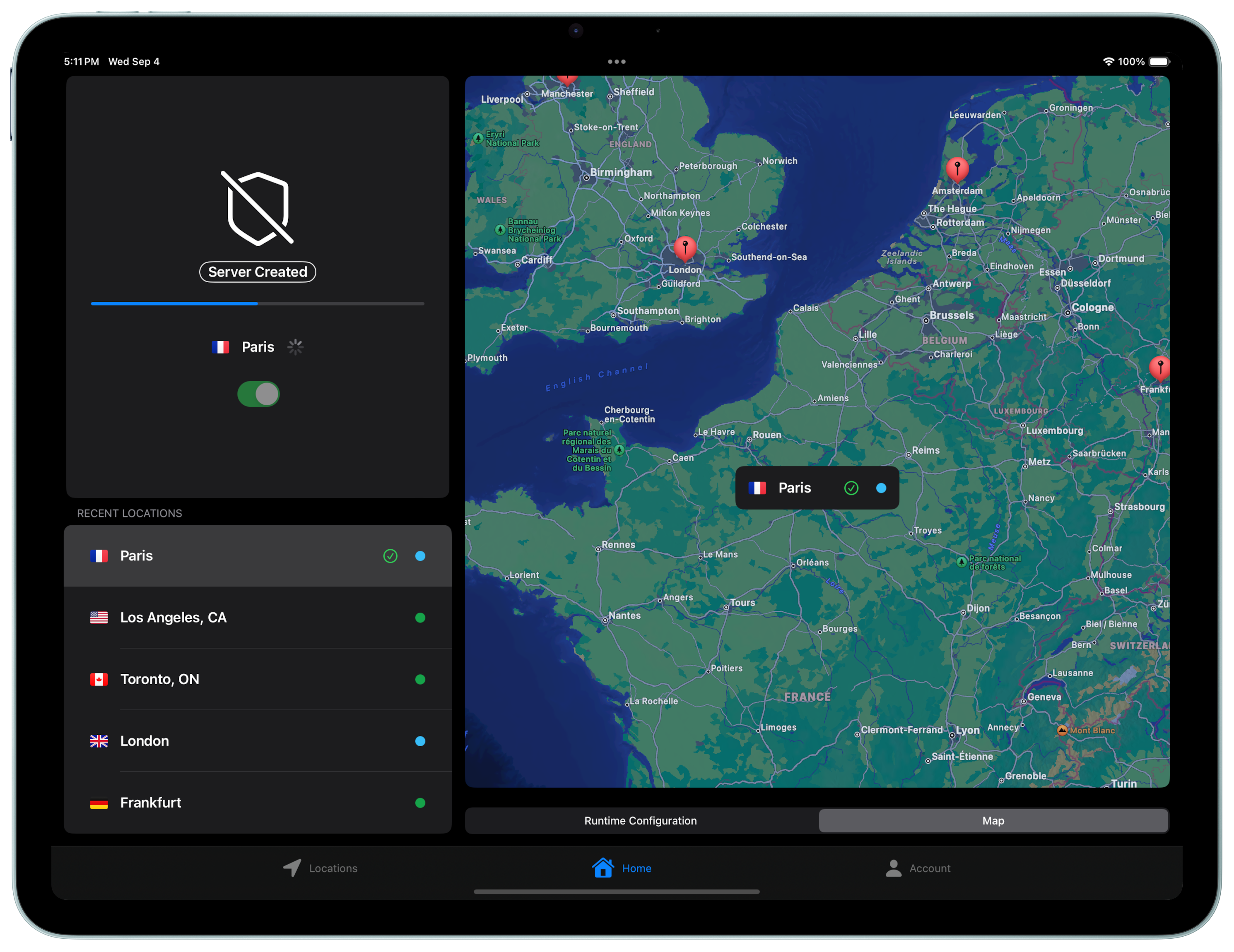Go to the Home tab
Screen dimensions: 1234x952
[x=622, y=868]
